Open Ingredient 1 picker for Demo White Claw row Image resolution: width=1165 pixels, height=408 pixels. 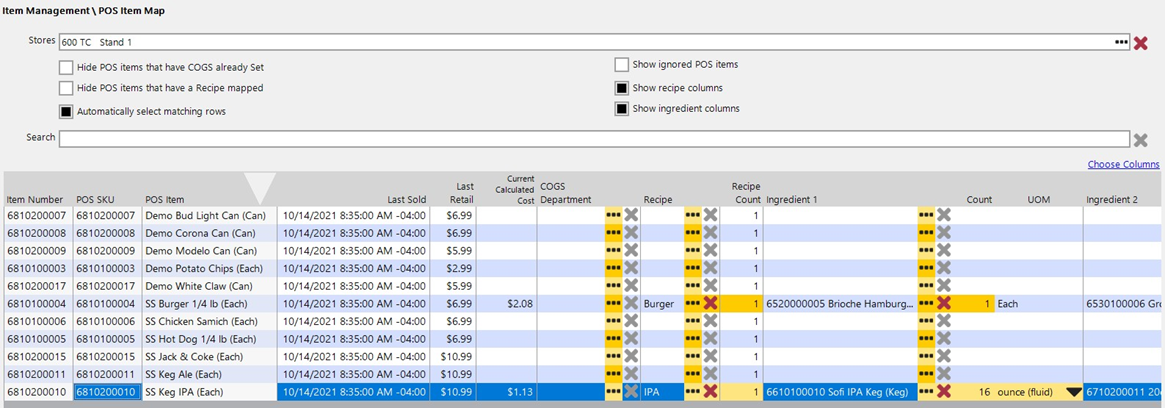tap(926, 285)
